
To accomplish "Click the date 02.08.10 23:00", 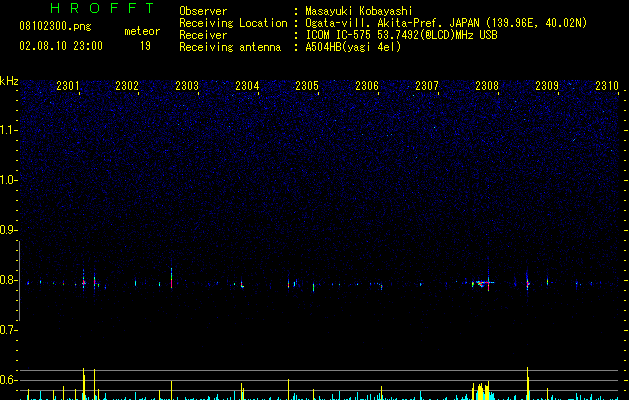I will [x=61, y=46].
